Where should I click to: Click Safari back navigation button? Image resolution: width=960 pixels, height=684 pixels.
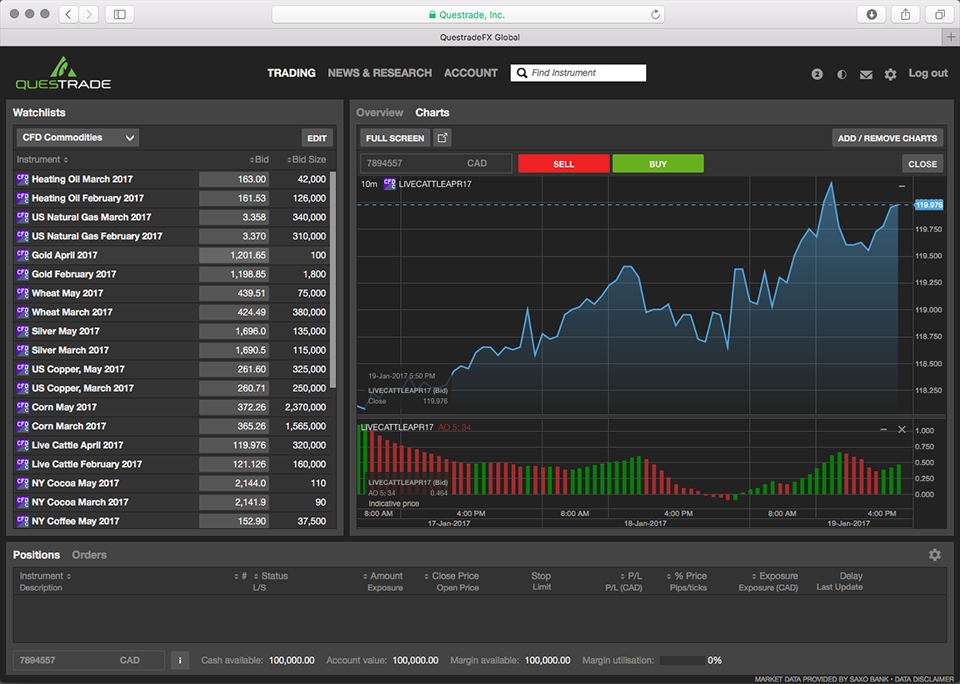(69, 15)
